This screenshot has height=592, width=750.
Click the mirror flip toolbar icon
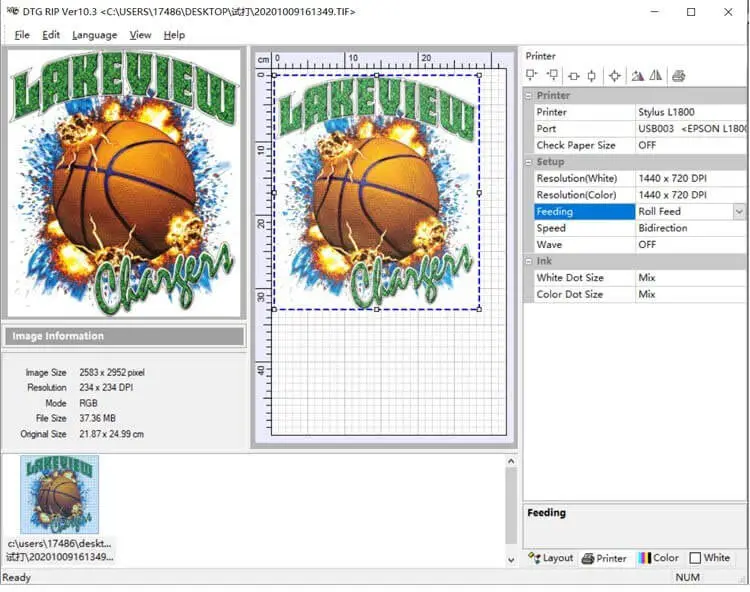[656, 75]
